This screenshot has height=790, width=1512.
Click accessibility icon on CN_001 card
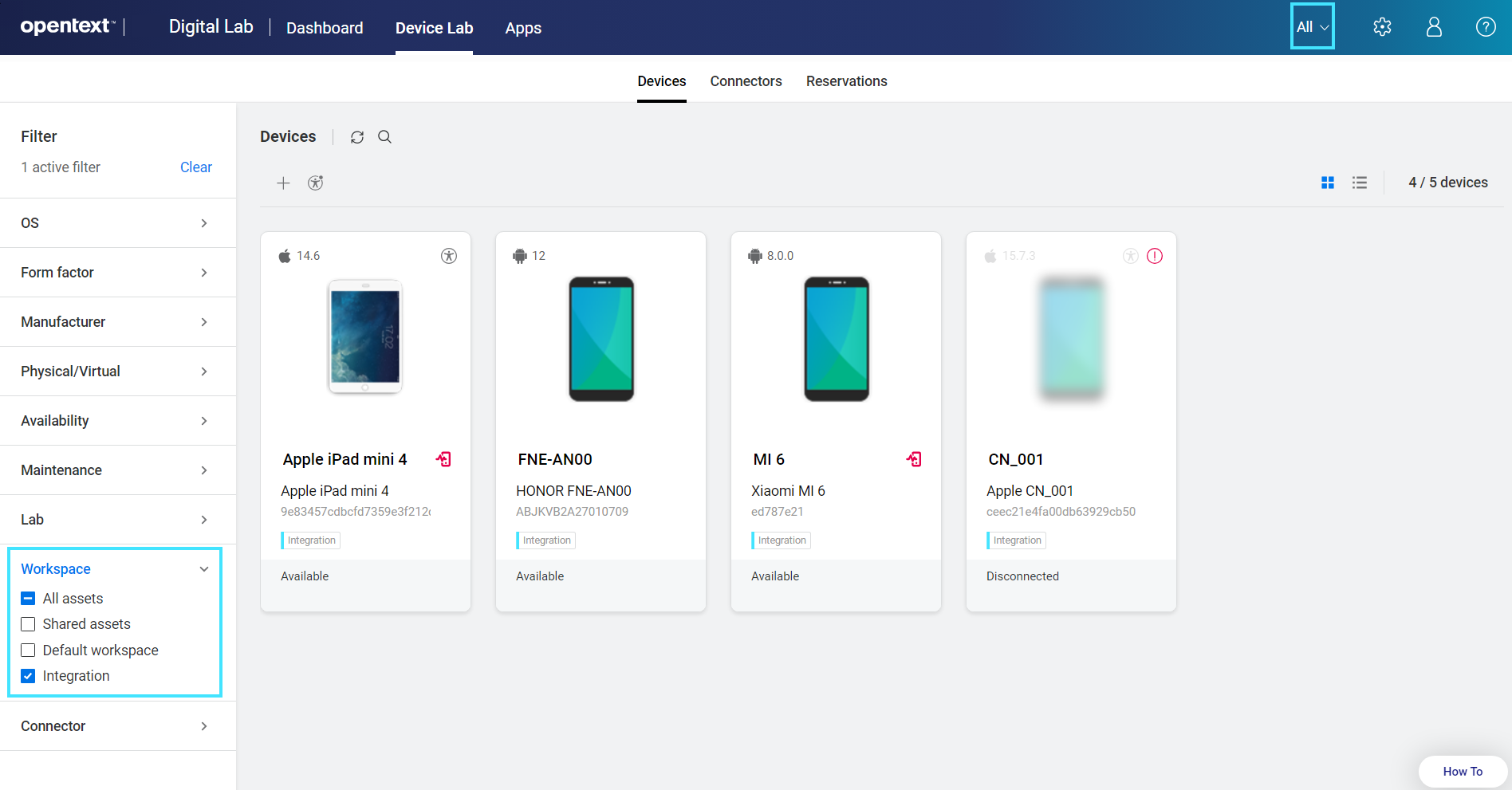[1131, 256]
